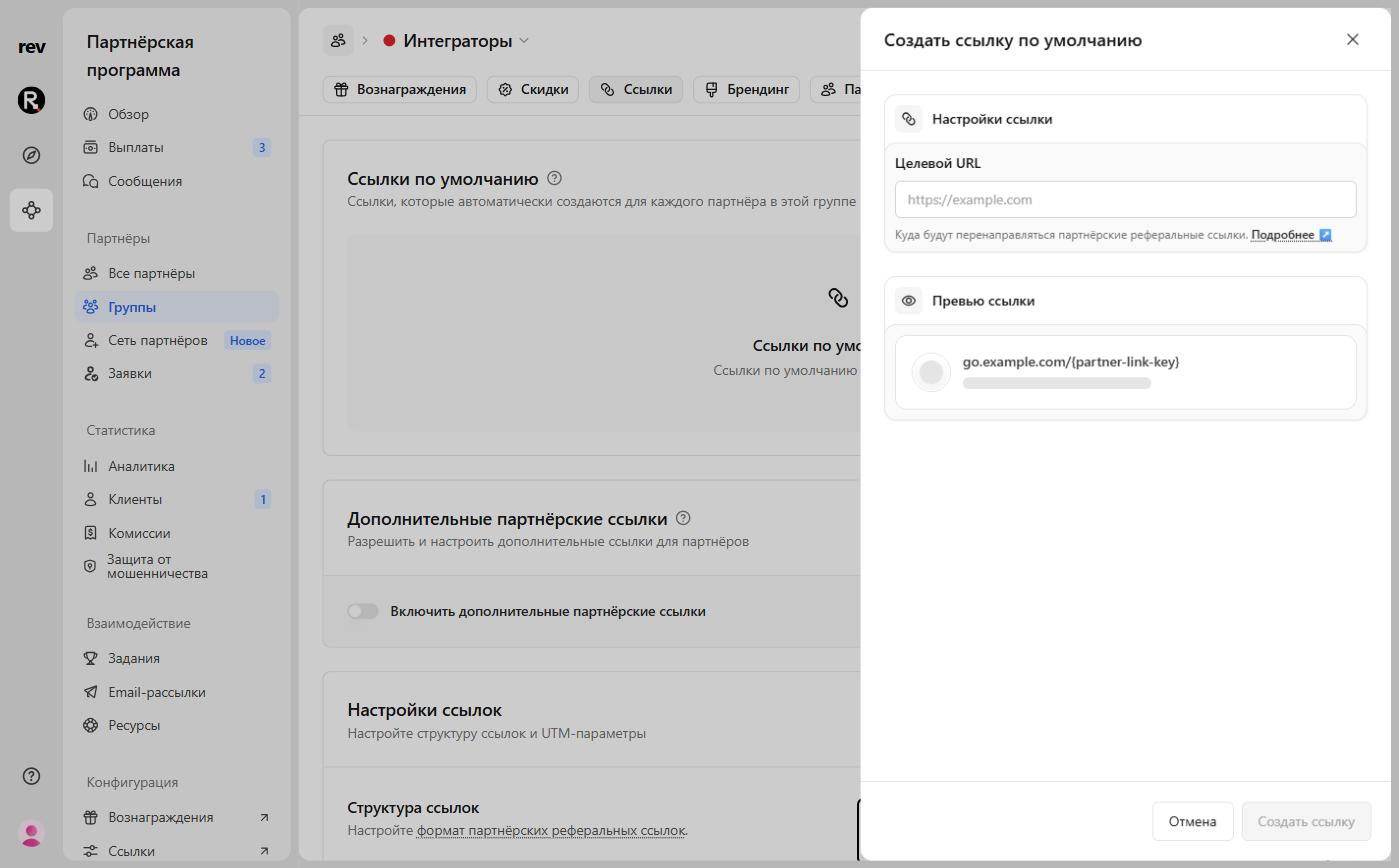Open Сеть партнёров in the sidebar

pos(176,340)
